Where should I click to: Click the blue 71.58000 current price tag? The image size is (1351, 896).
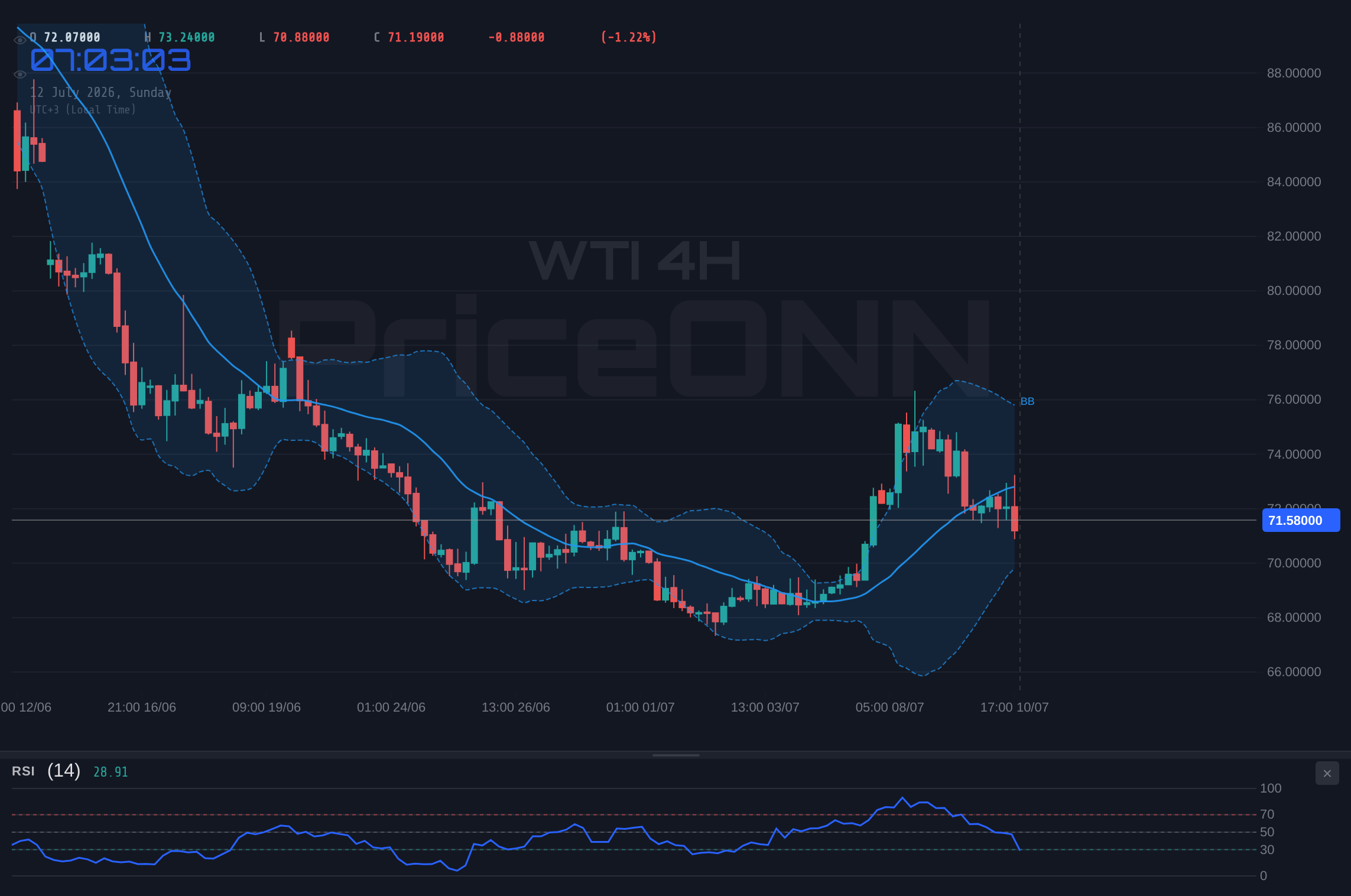coord(1301,521)
